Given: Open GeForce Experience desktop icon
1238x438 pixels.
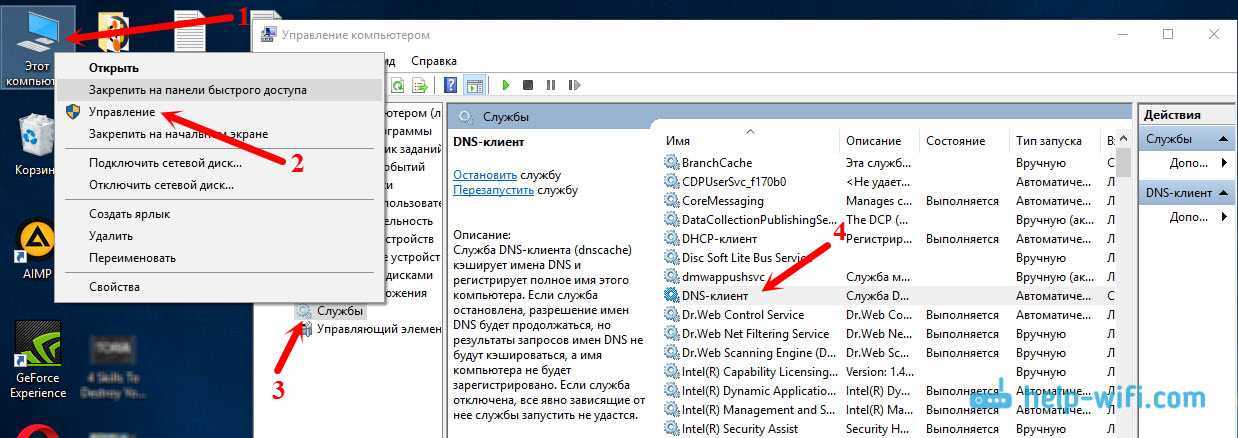Looking at the screenshot, I should tap(37, 360).
